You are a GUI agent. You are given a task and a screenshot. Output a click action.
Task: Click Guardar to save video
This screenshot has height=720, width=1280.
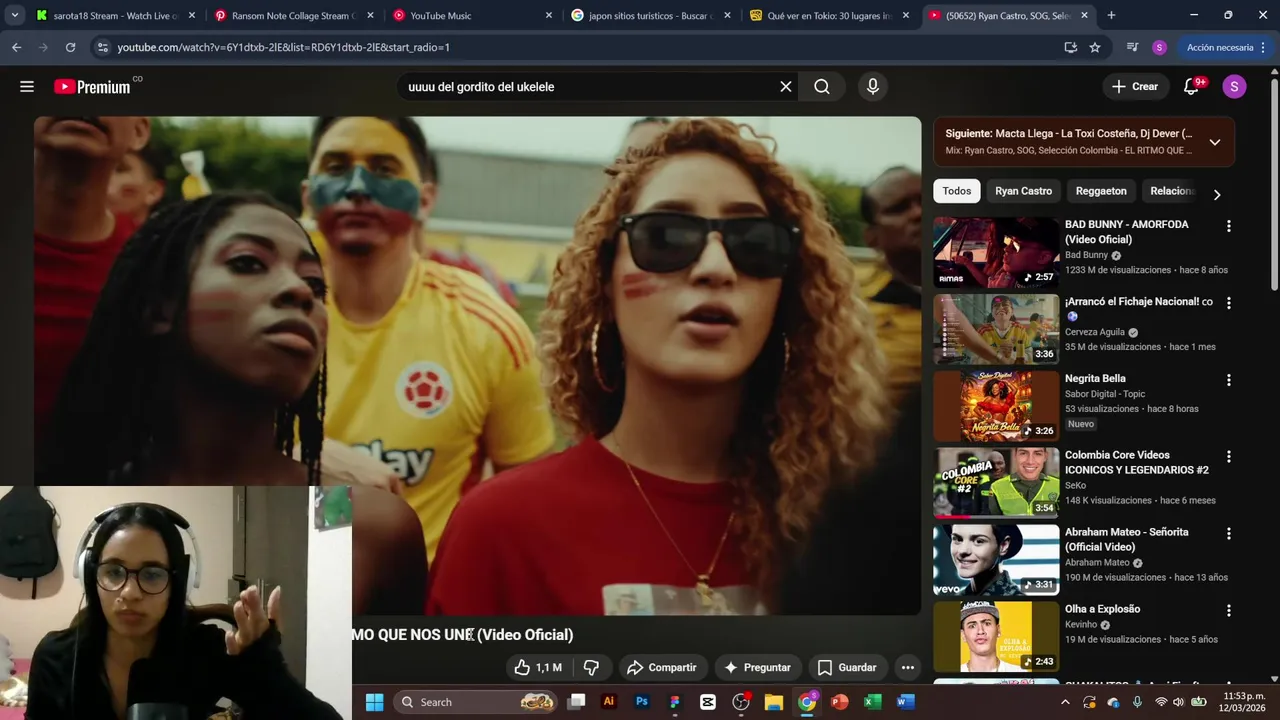point(847,667)
